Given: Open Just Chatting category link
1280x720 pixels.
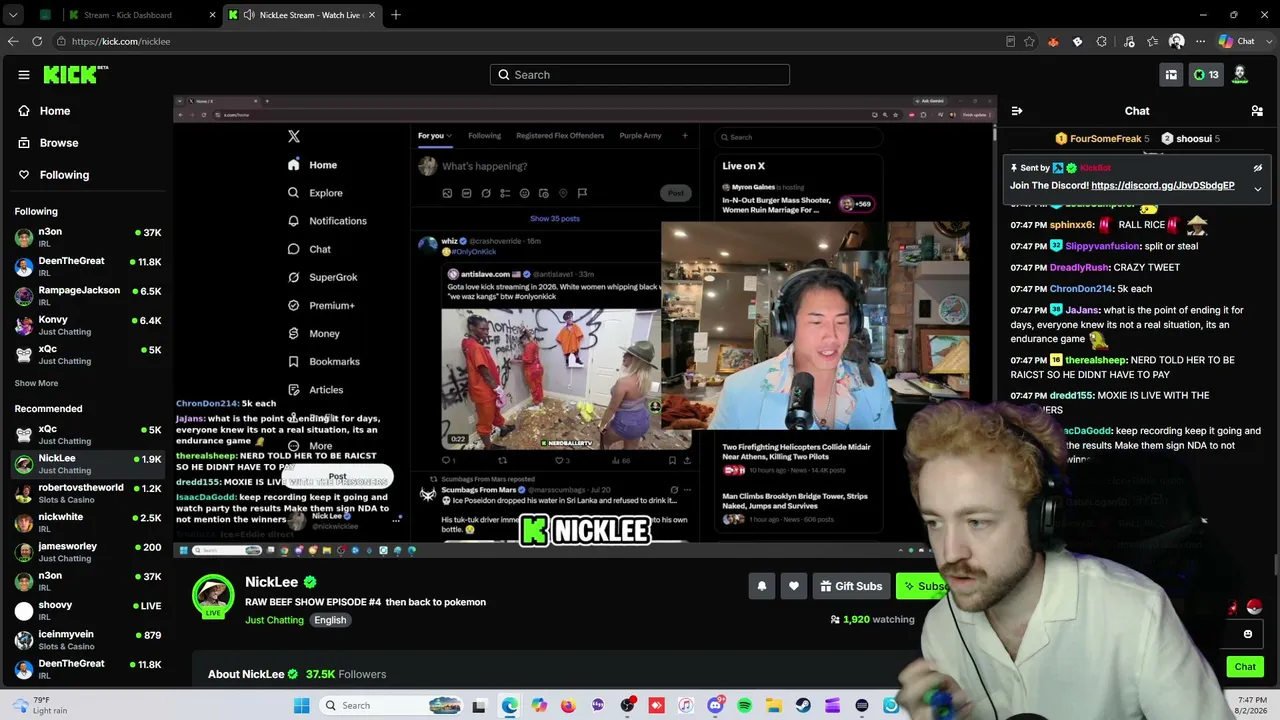Looking at the screenshot, I should [x=274, y=620].
